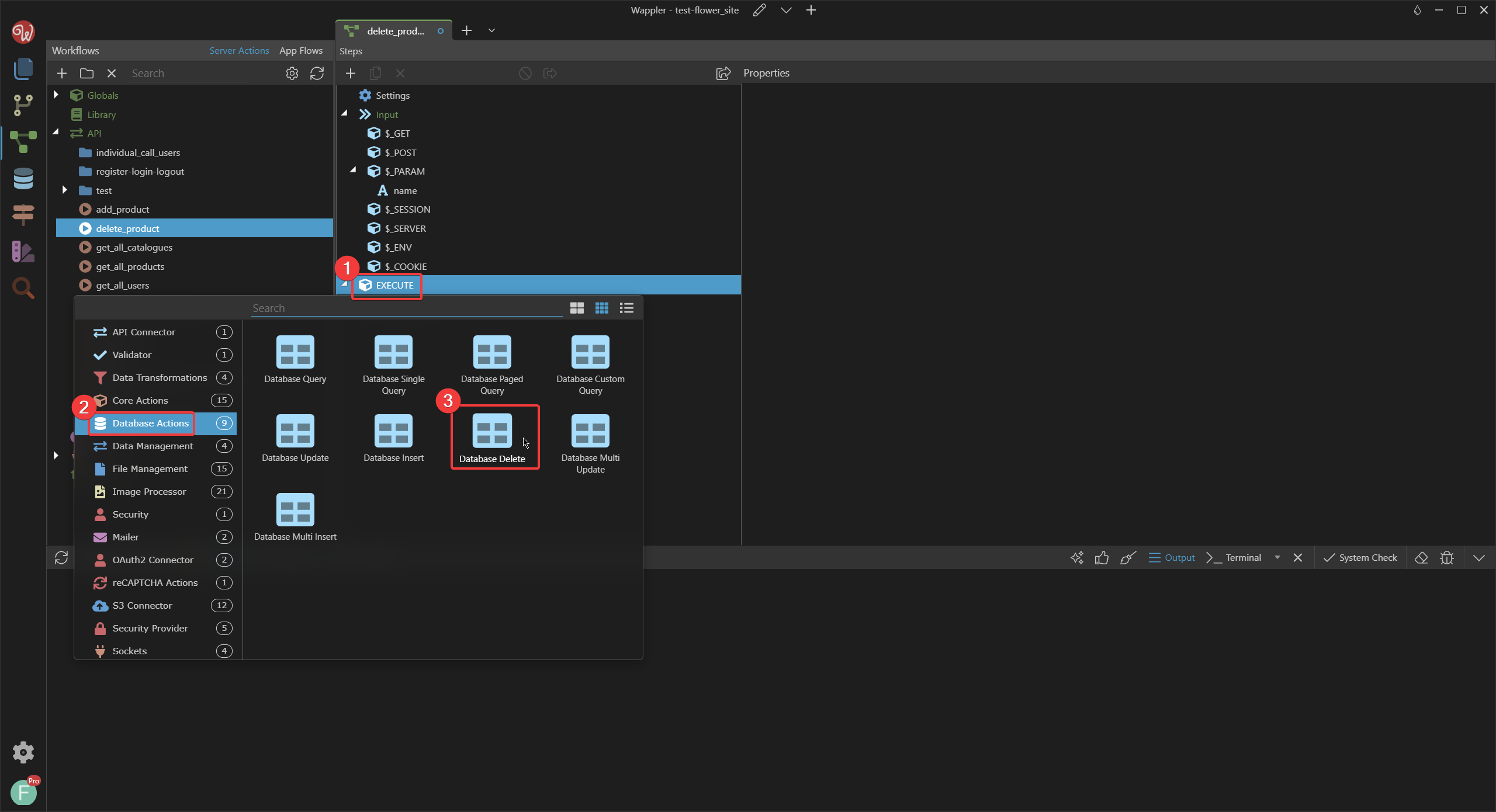Delete the selected workflow
Viewport: 1496px width, 812px height.
(x=112, y=73)
